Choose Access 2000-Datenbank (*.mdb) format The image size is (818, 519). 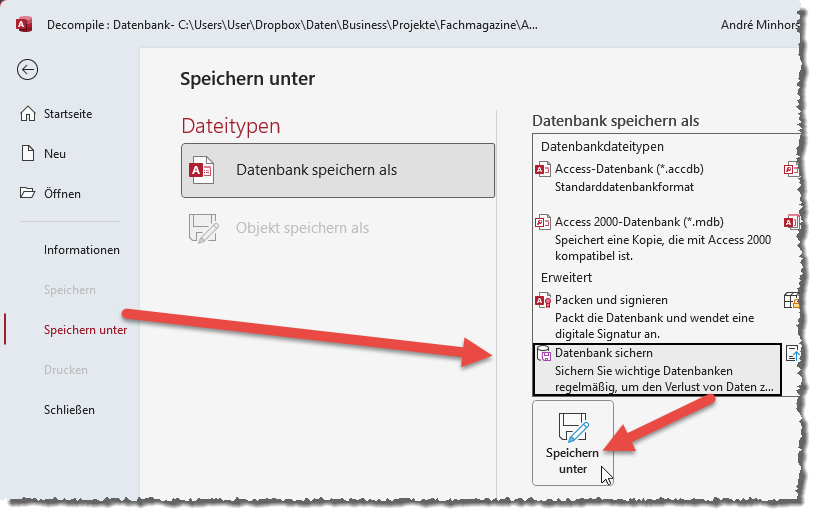tap(657, 239)
